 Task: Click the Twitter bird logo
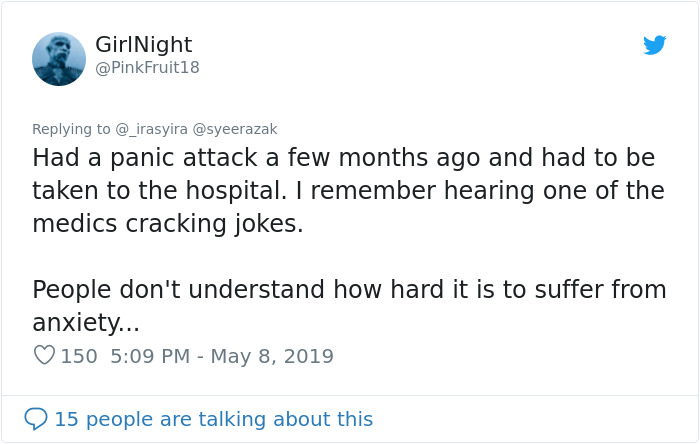coord(654,45)
